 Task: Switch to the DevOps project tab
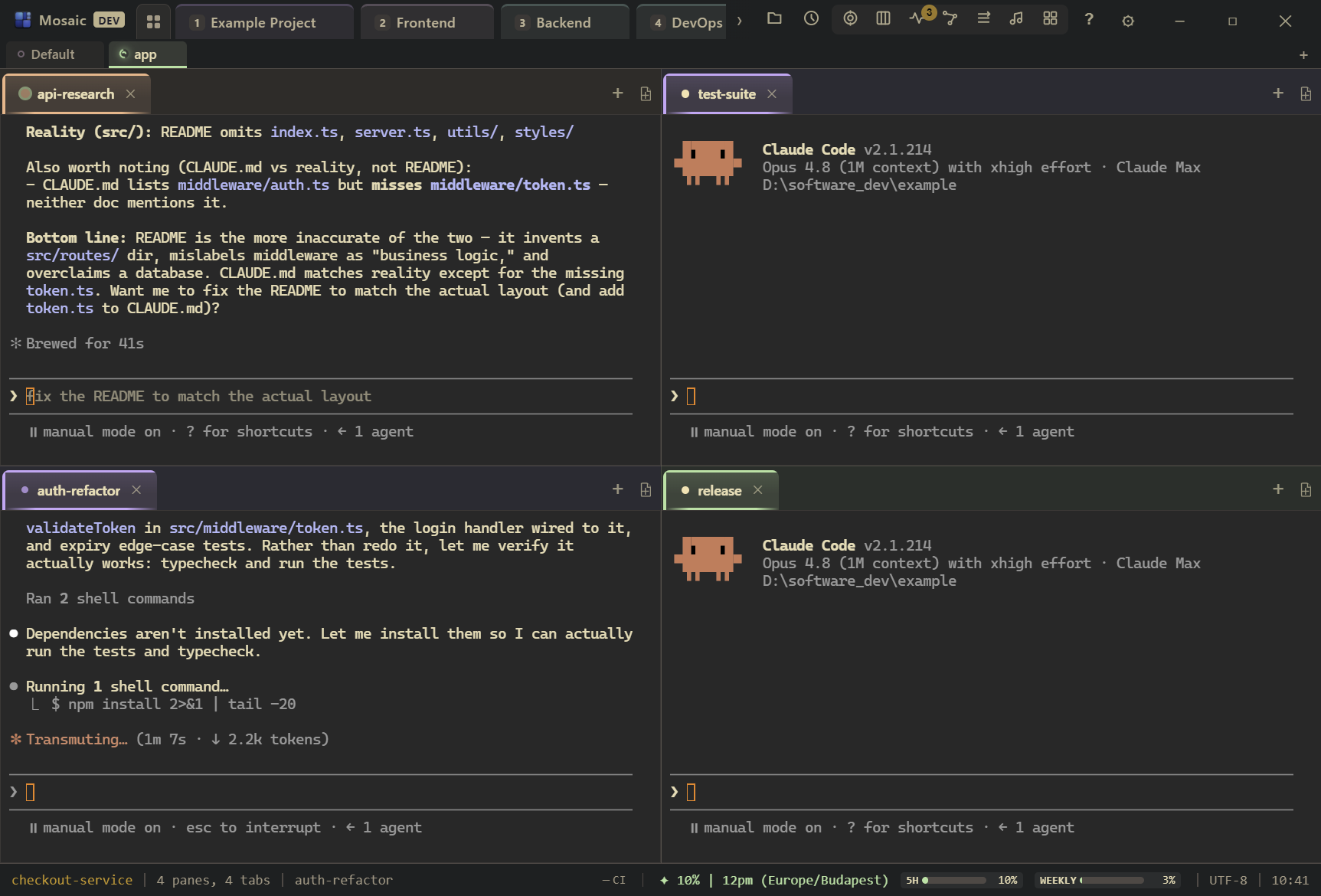tap(682, 23)
